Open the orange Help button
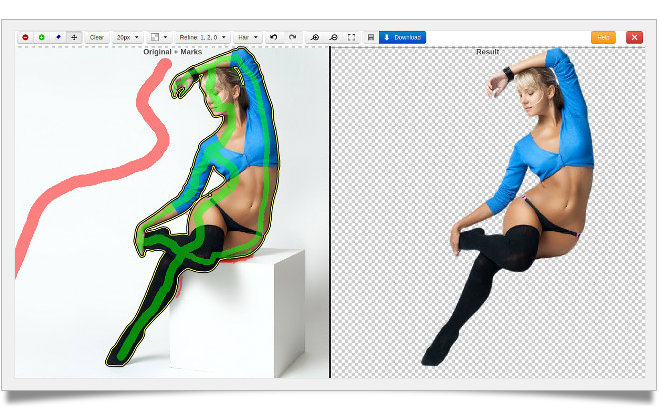This screenshot has height=409, width=659. 603,37
